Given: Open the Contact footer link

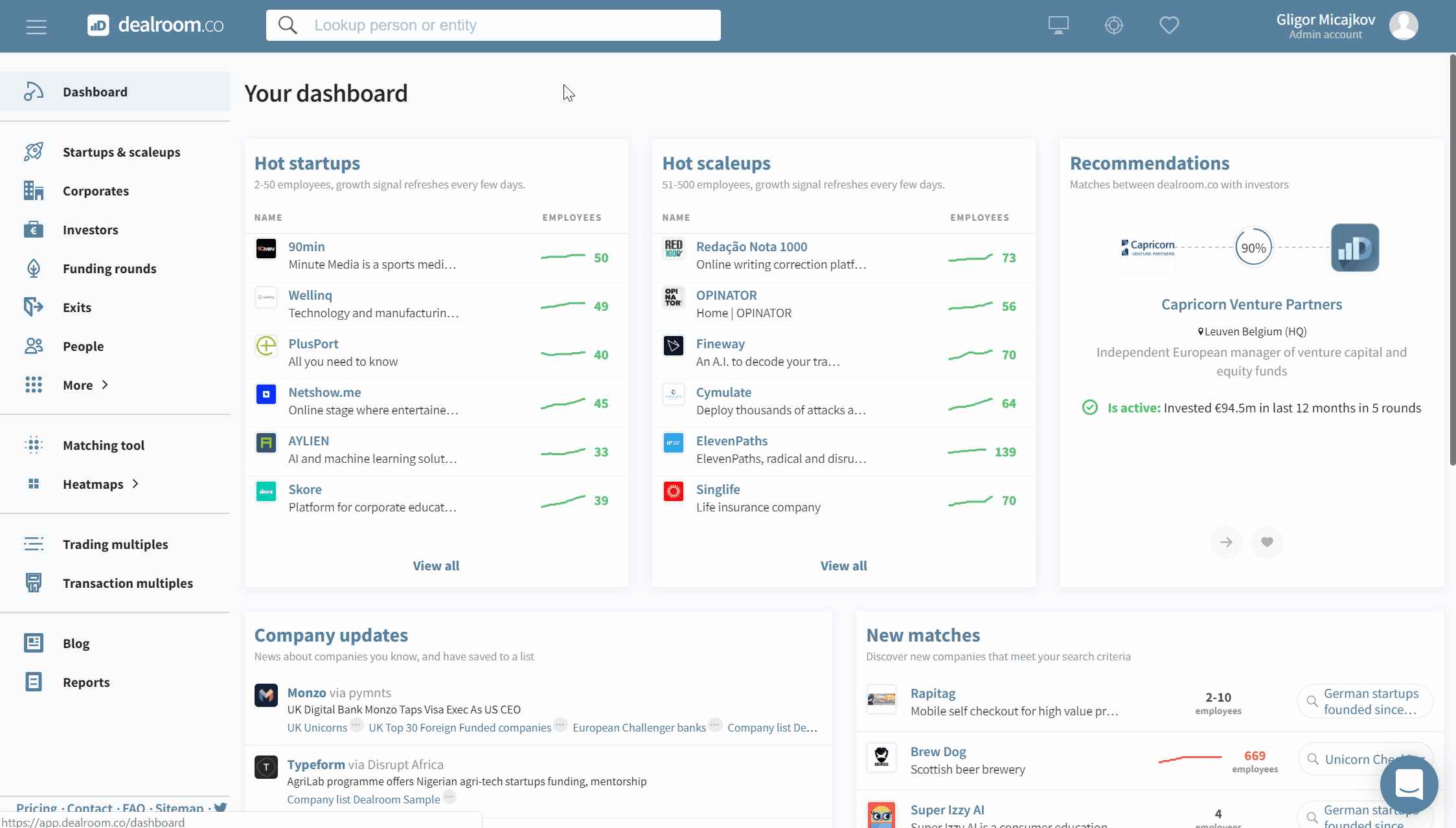Looking at the screenshot, I should click(89, 807).
